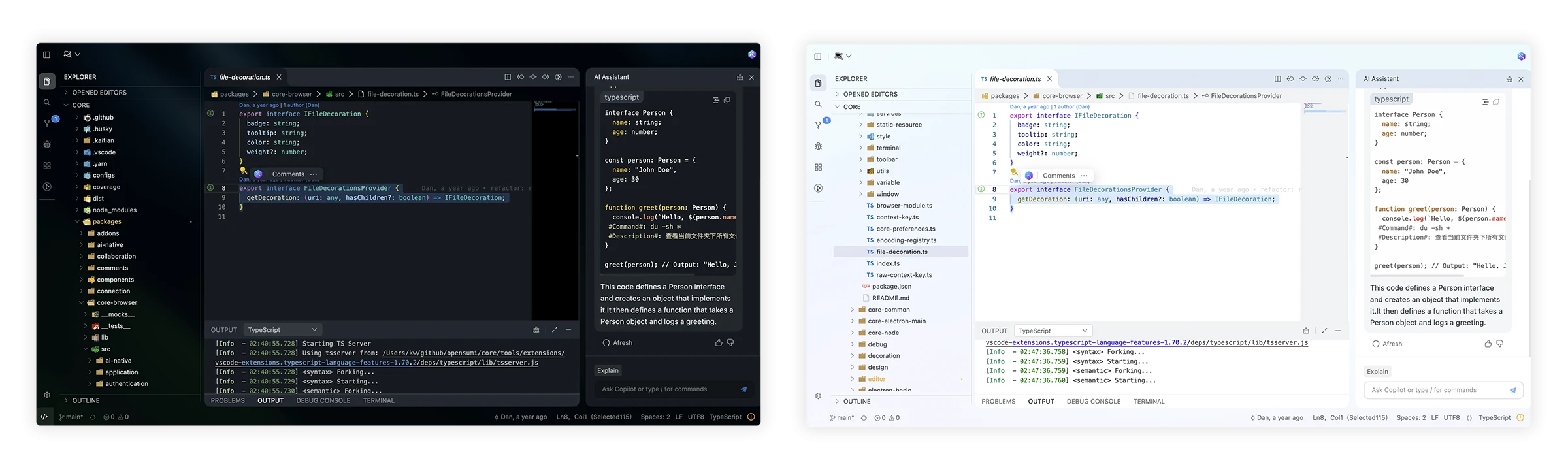Click Afresh regenerate button, light AI Assistant
Viewport: 1568px width, 471px height.
tap(1387, 344)
